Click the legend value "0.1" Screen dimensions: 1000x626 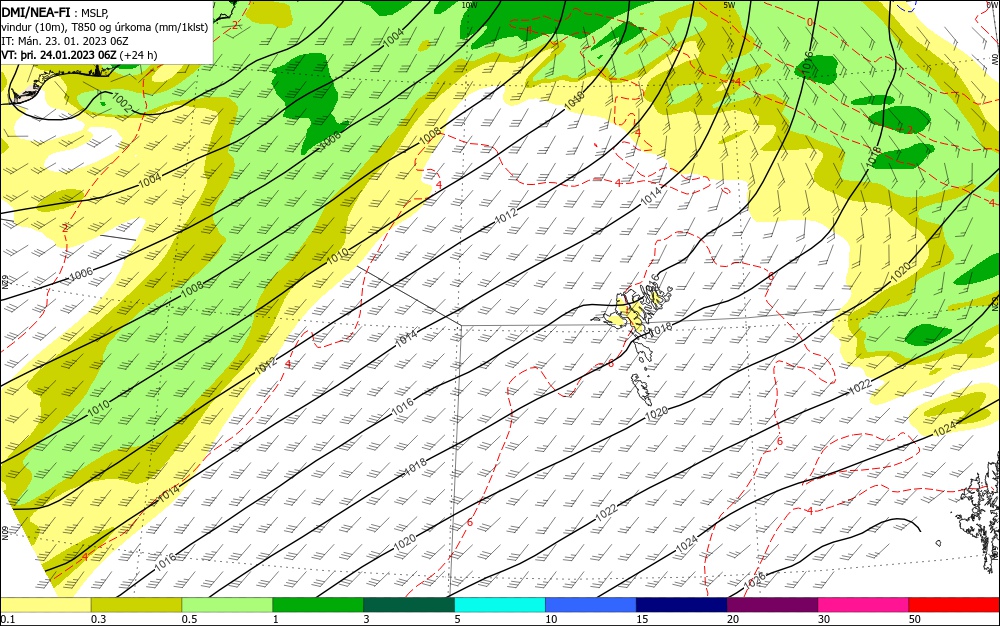click(x=8, y=620)
